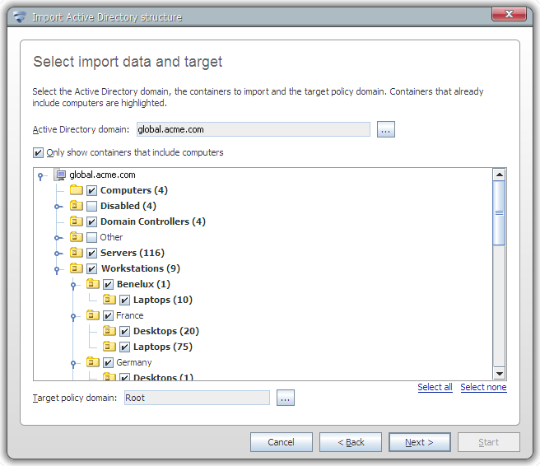
Task: Expand the Disabled (4) tree node
Action: click(58, 207)
